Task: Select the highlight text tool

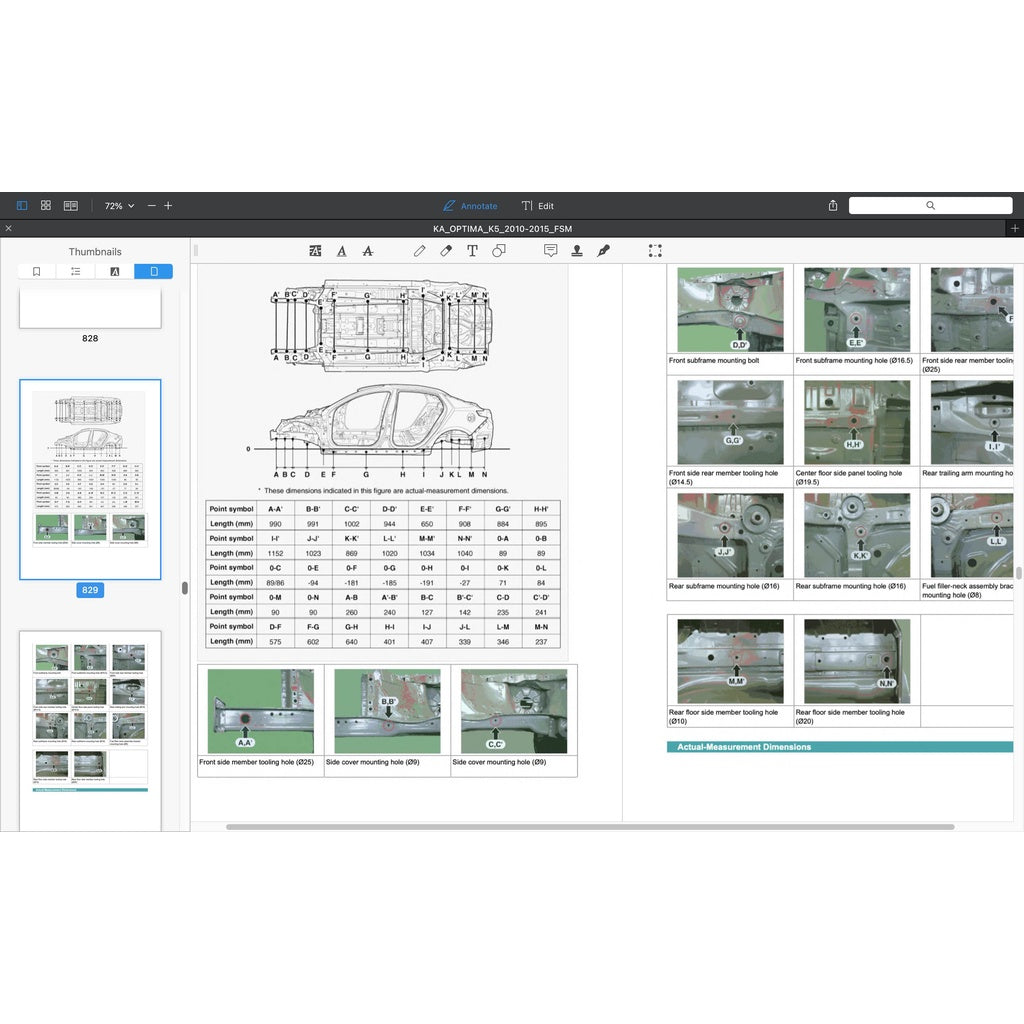Action: 316,251
